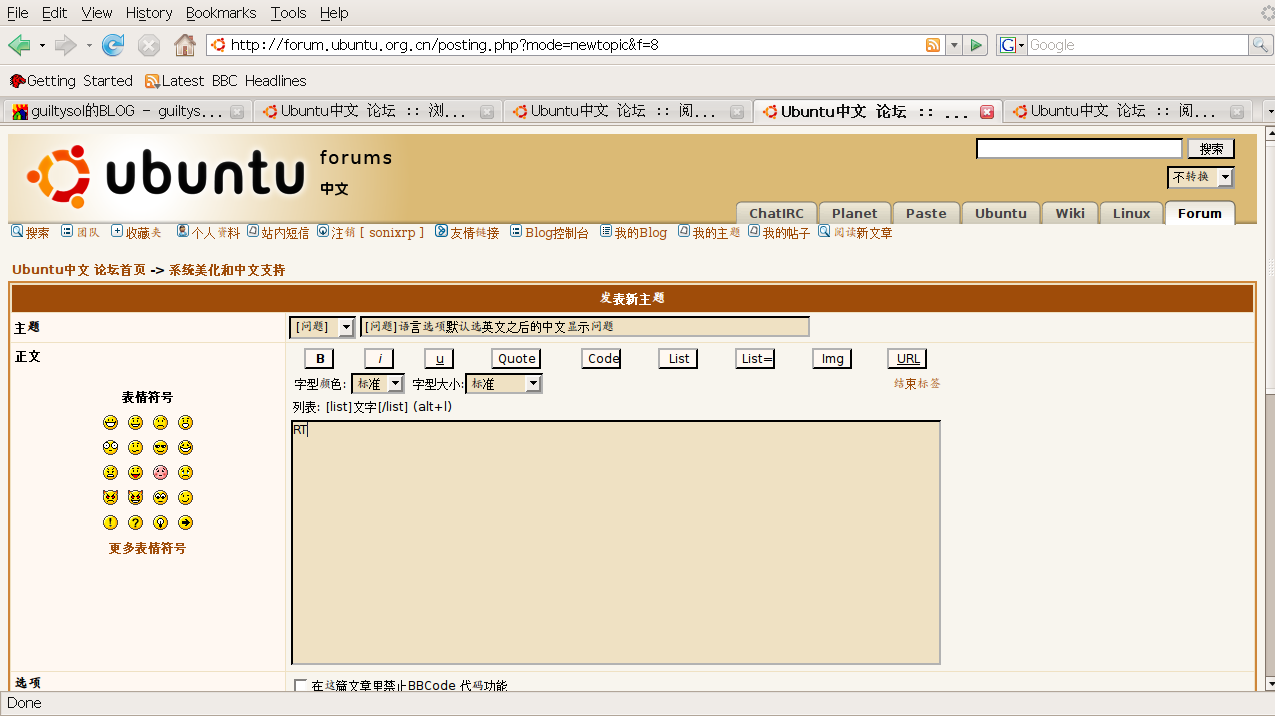The height and width of the screenshot is (716, 1275).
Task: Open the Forward button history arrow
Action: tap(89, 45)
